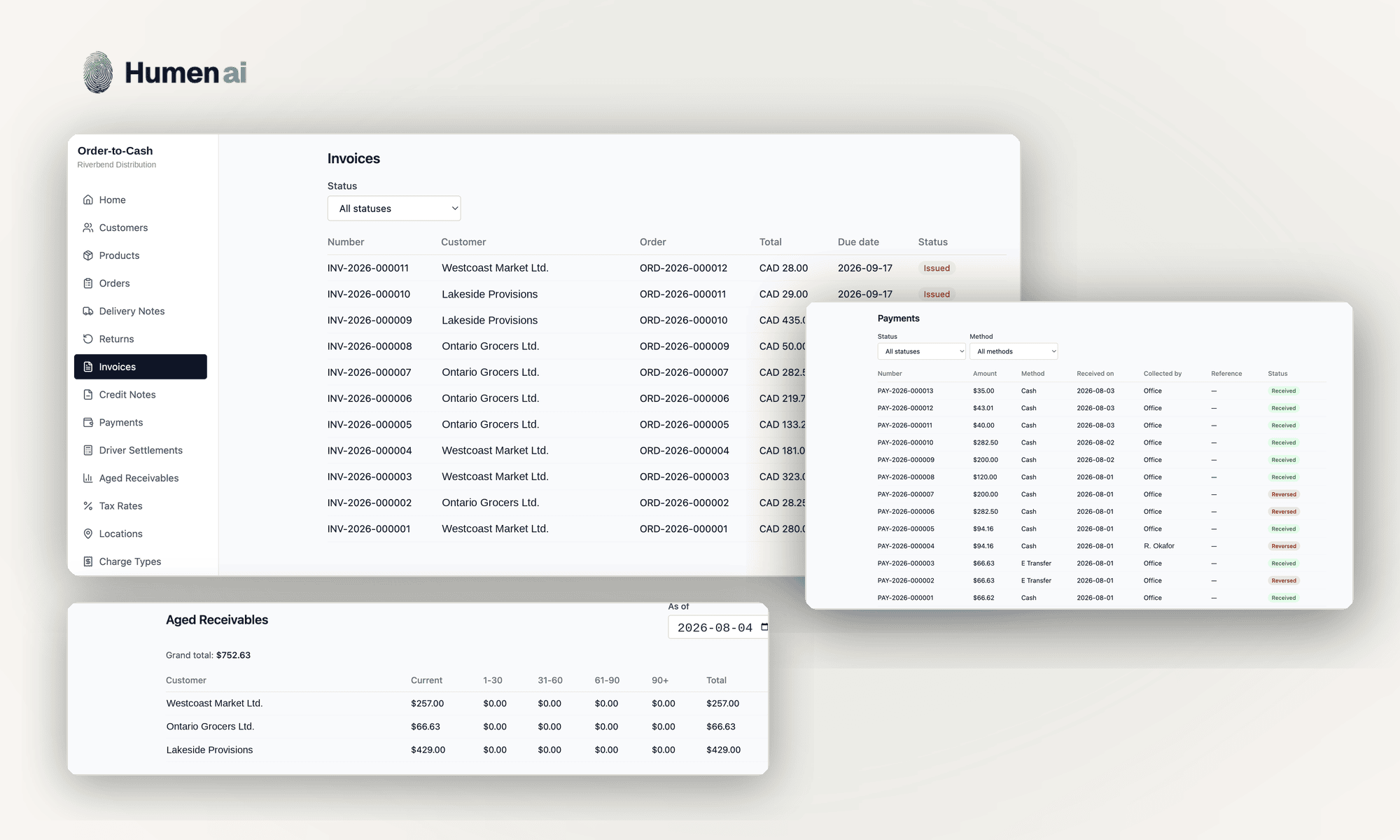Viewport: 1400px width, 840px height.
Task: Click Westcoast Market Ltd. in Aged Receivables
Action: click(x=214, y=703)
